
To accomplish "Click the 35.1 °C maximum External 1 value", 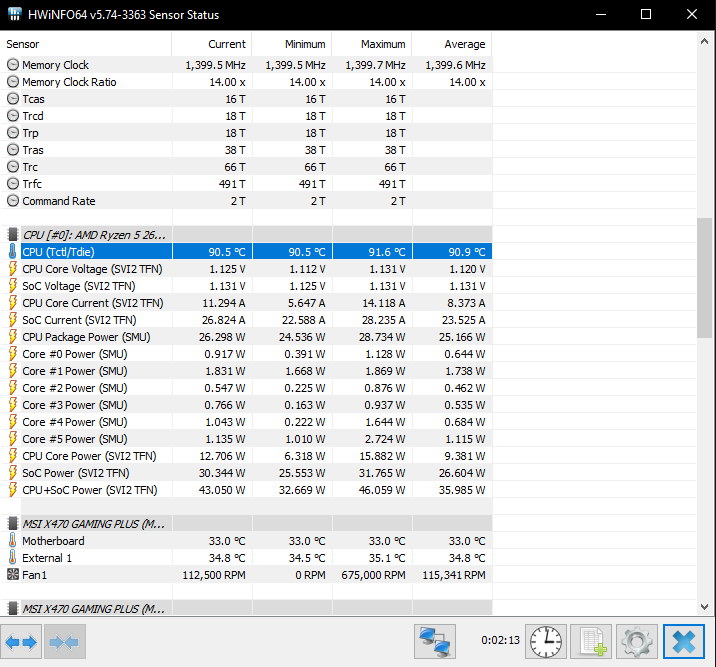I will tap(387, 557).
